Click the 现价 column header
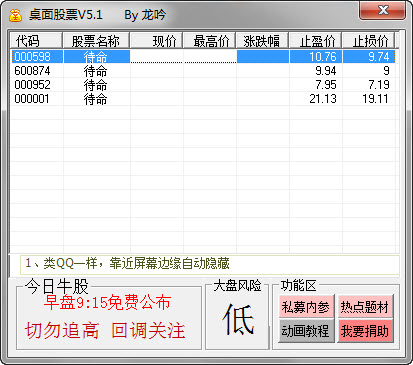 click(x=156, y=41)
